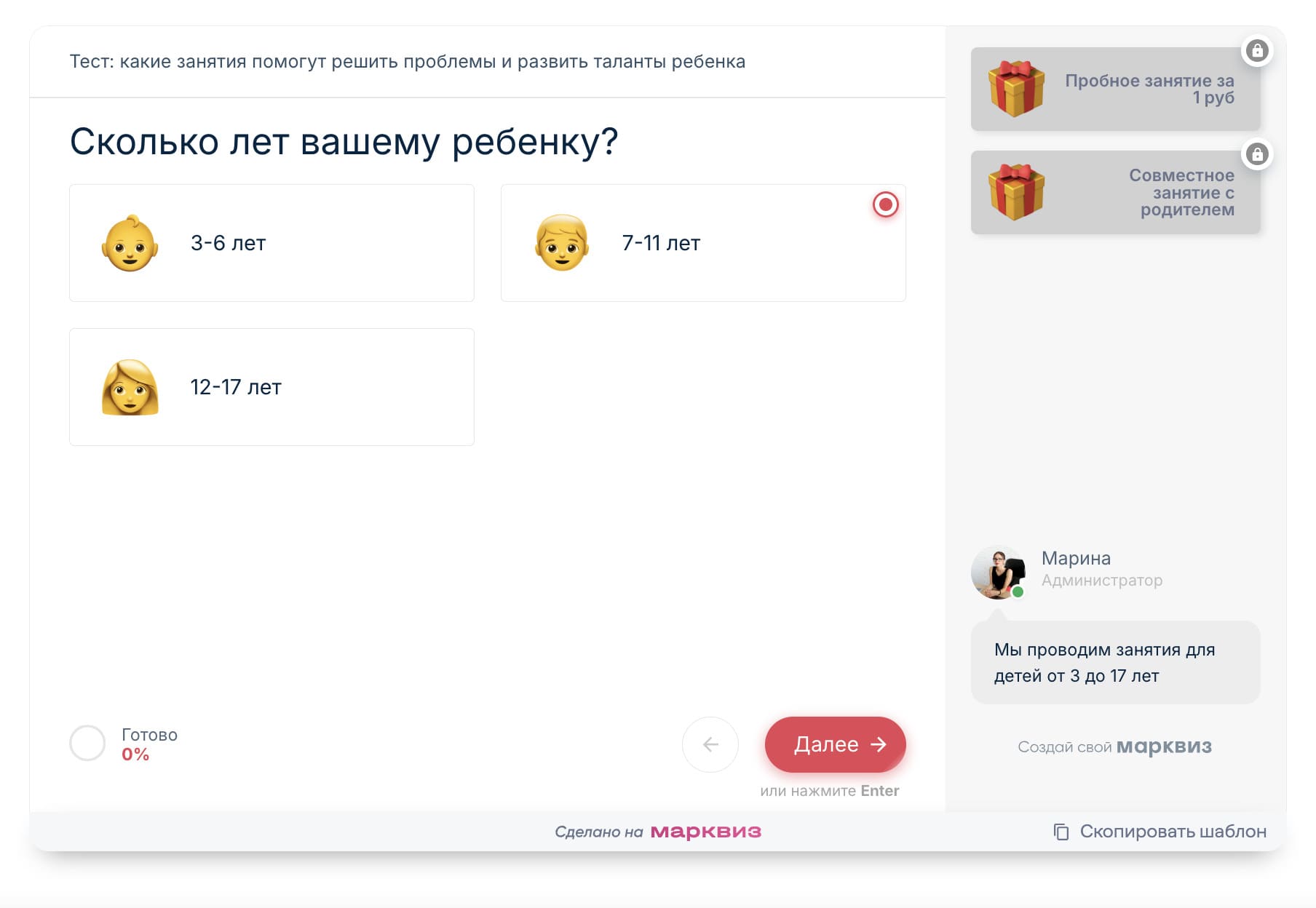Screen dimensions: 1316x908
Task: Click the 'Далее' button to continue
Action: point(835,744)
